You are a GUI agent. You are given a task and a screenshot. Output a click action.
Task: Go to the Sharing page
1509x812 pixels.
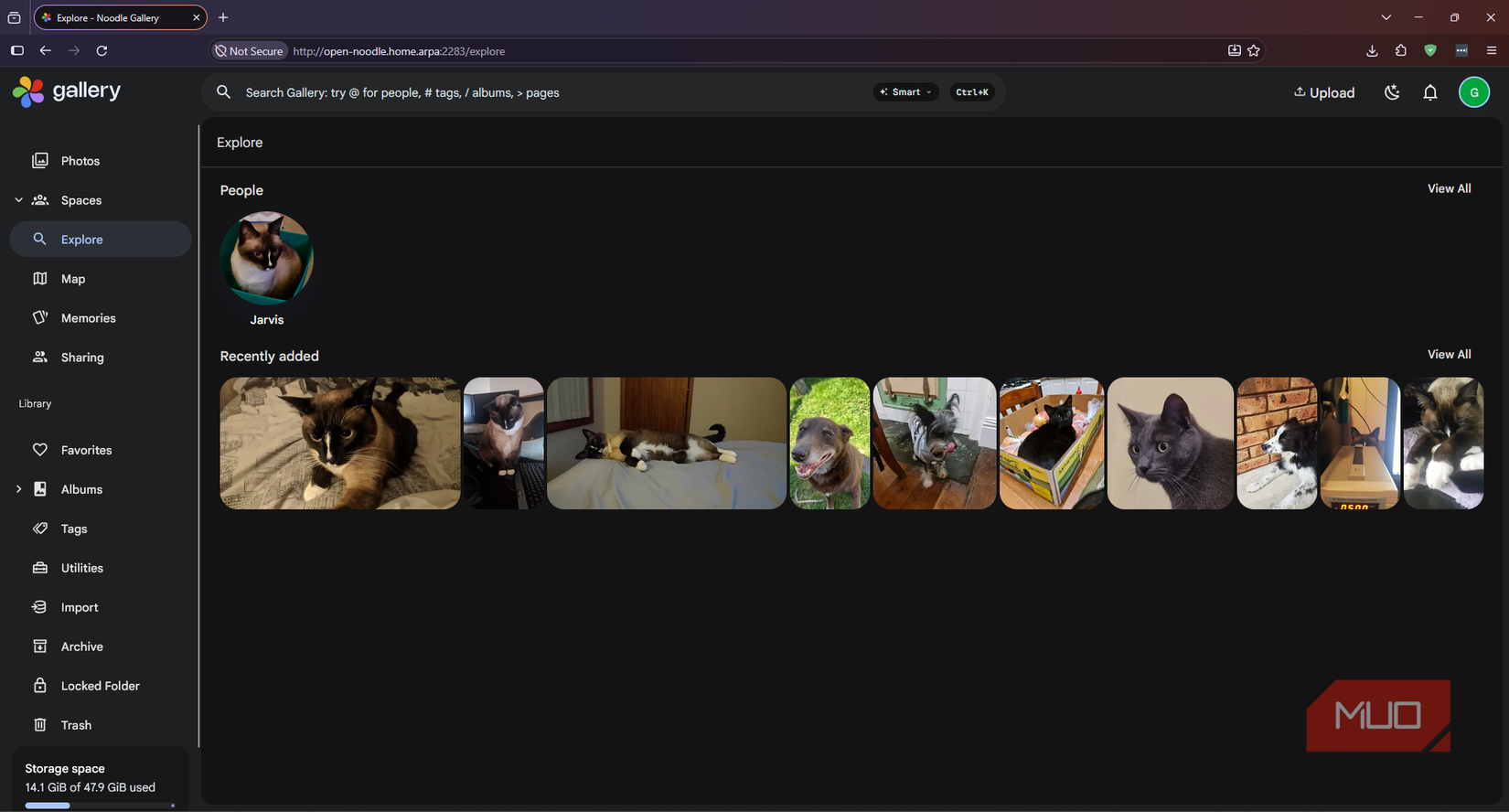coord(101,358)
